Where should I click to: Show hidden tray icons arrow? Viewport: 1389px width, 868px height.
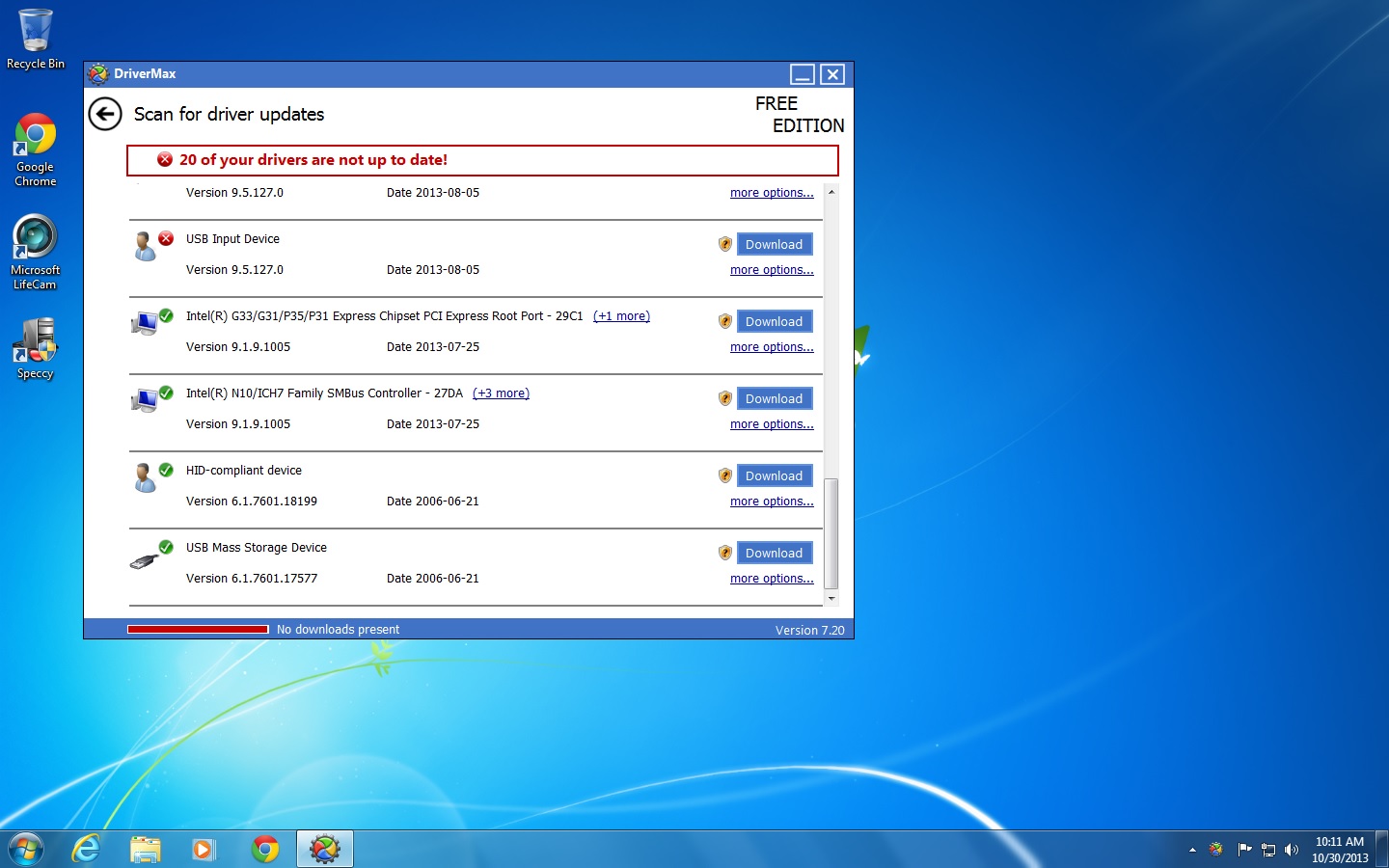pos(1193,850)
